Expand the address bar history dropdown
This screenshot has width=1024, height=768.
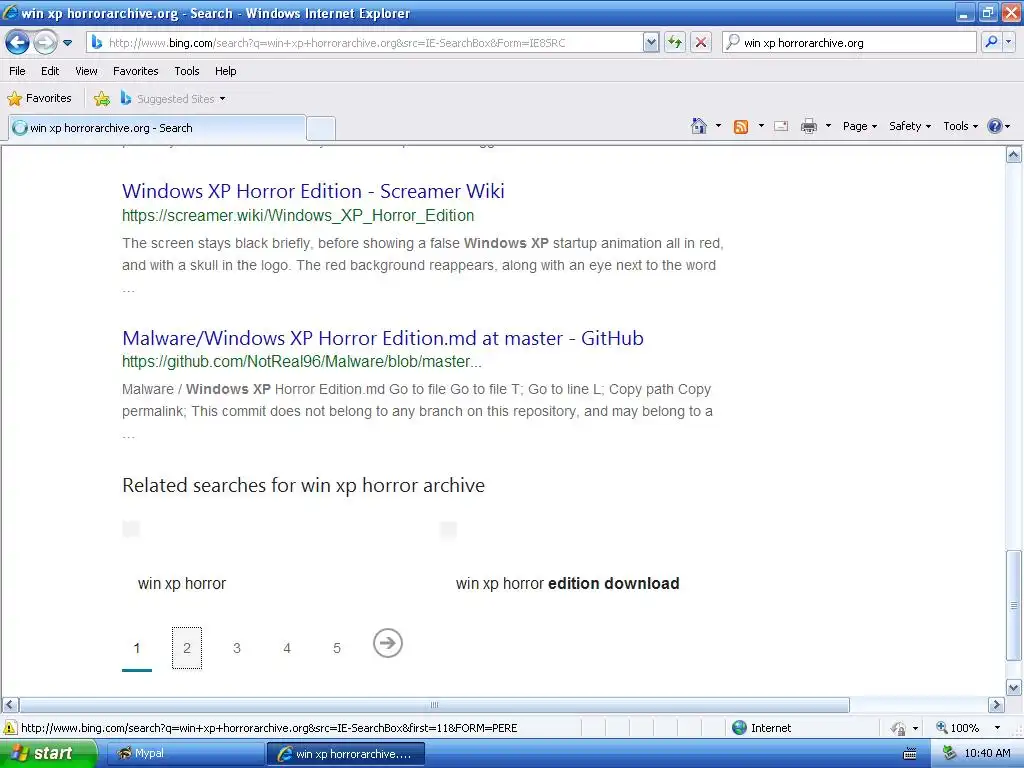click(650, 43)
